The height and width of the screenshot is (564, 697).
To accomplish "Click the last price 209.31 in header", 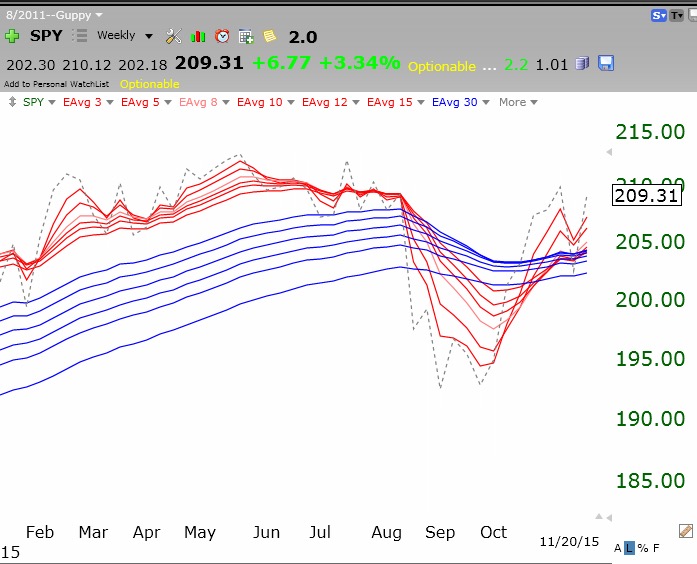I will click(x=209, y=63).
